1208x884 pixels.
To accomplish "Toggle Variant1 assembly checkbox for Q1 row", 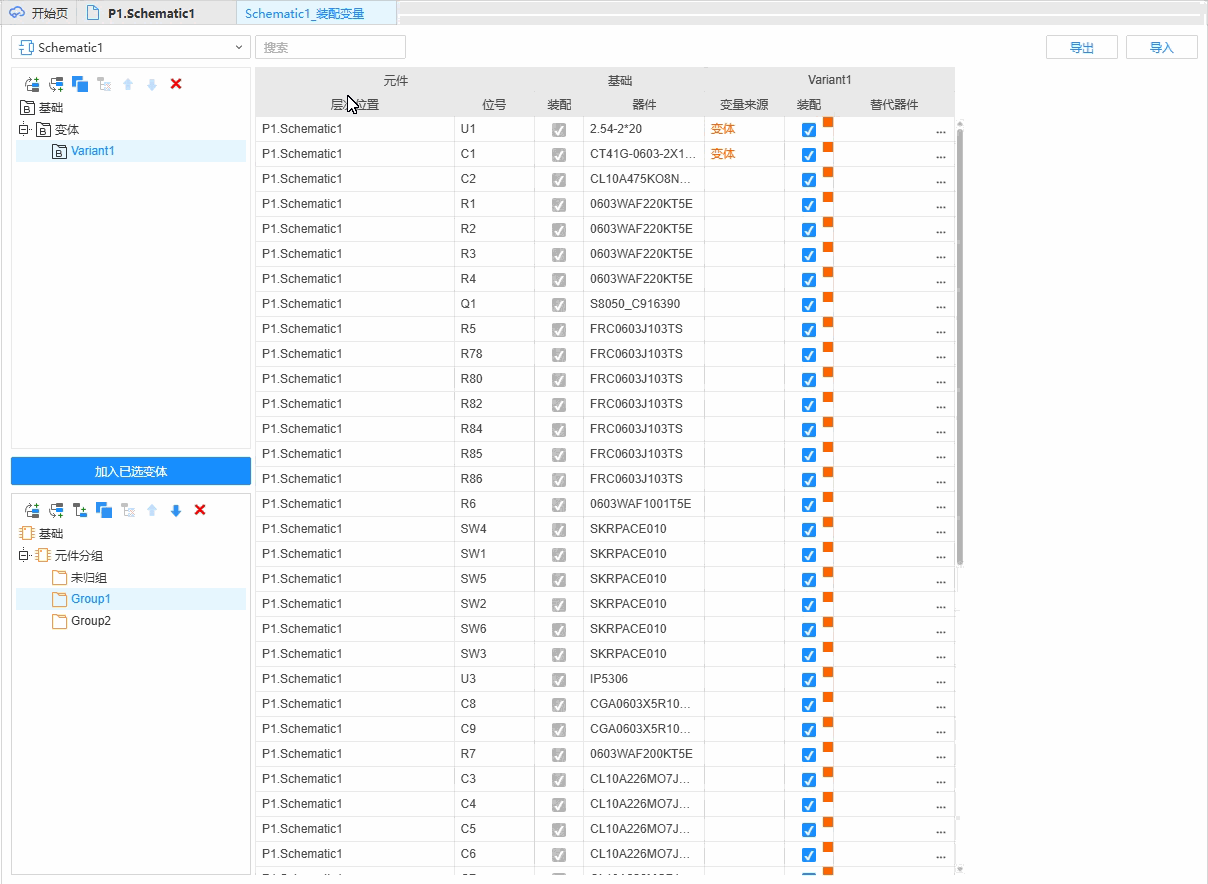I will (x=809, y=305).
